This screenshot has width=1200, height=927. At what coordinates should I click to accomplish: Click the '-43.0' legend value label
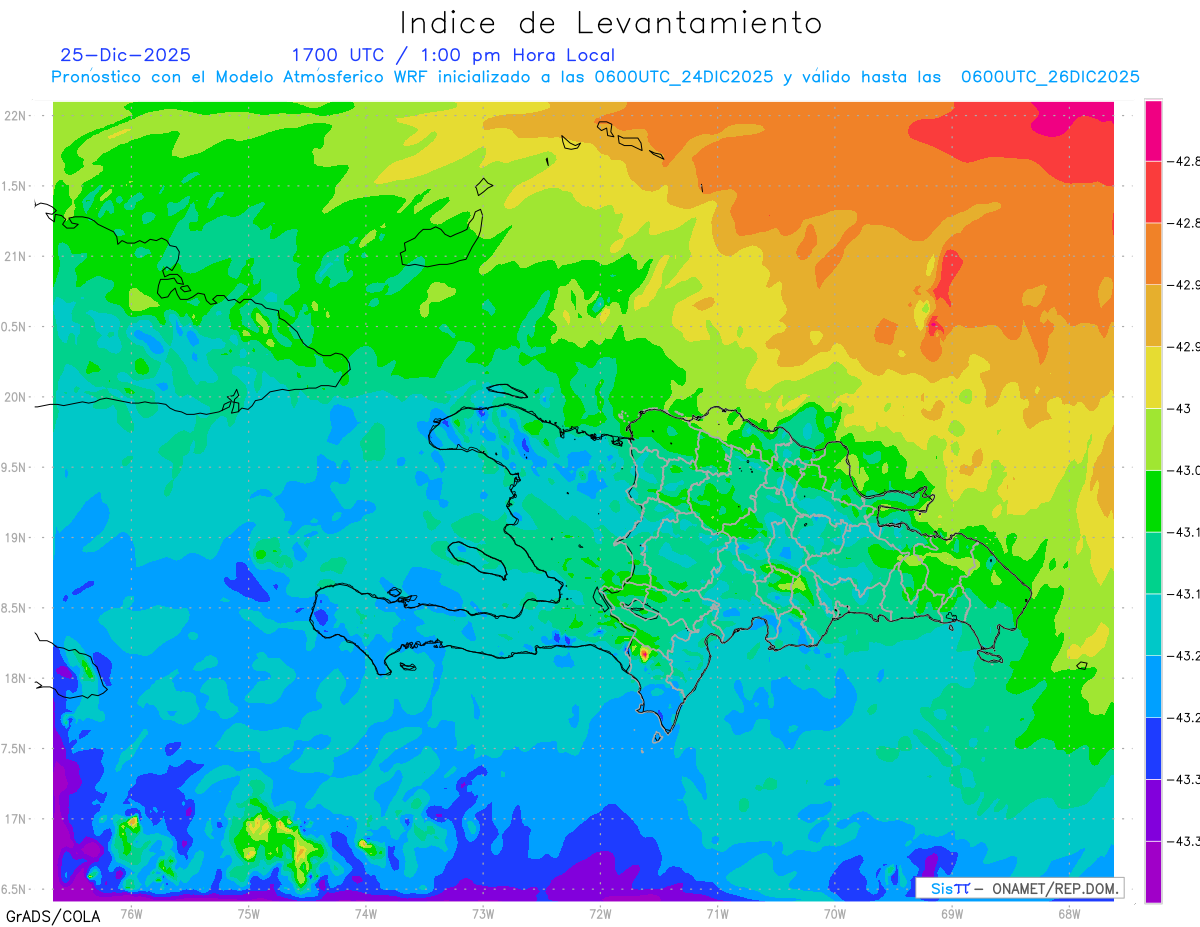pos(1186,471)
